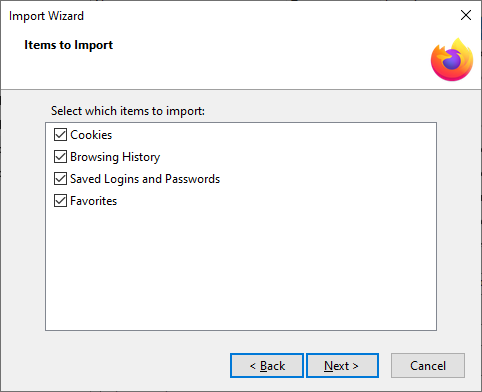Select the Cookies item label
Viewport: 482px width, 392px height.
coord(91,135)
